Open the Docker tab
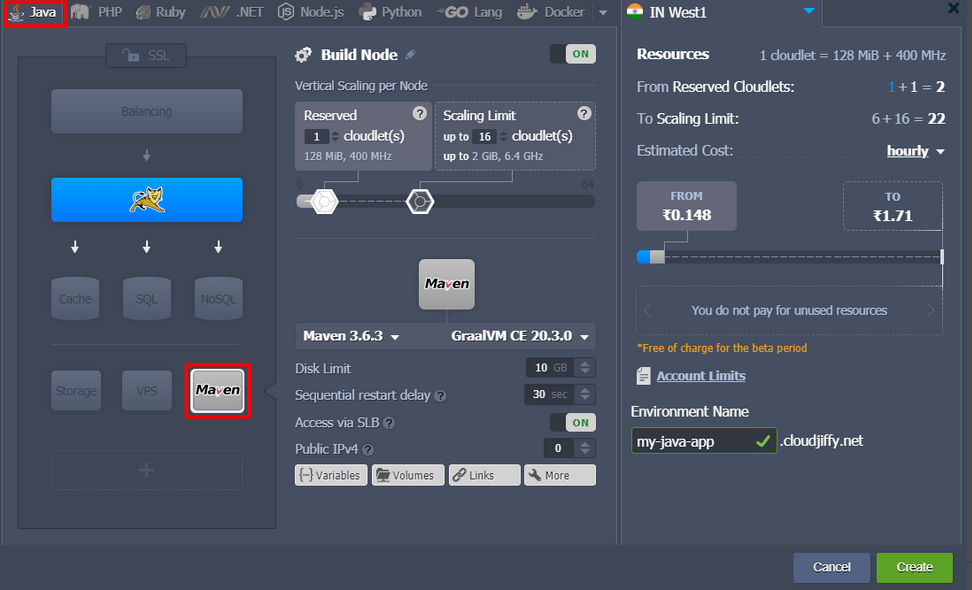Image resolution: width=972 pixels, height=590 pixels. (x=550, y=12)
